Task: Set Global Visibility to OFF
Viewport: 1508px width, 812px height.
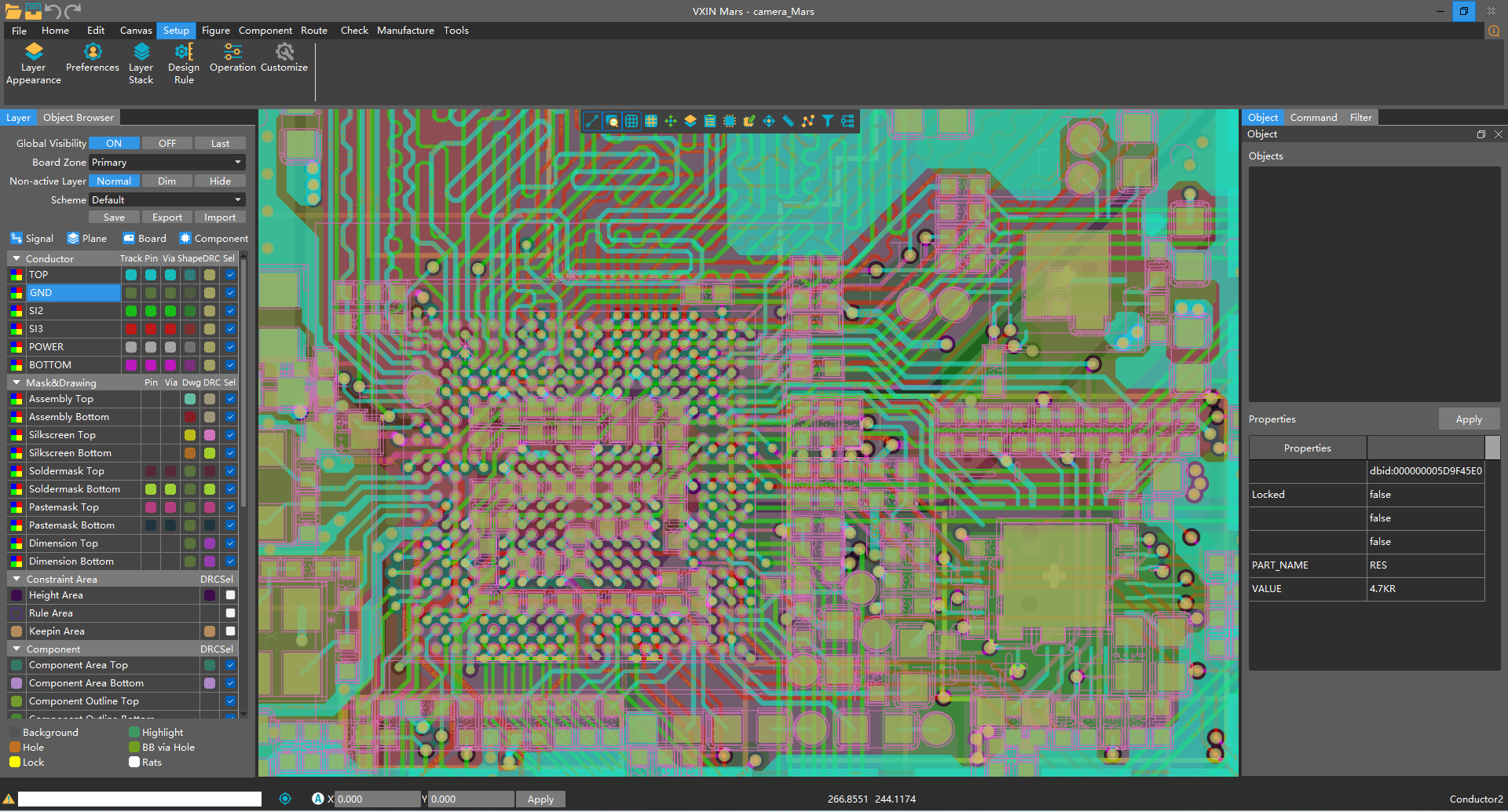Action: pyautogui.click(x=167, y=144)
